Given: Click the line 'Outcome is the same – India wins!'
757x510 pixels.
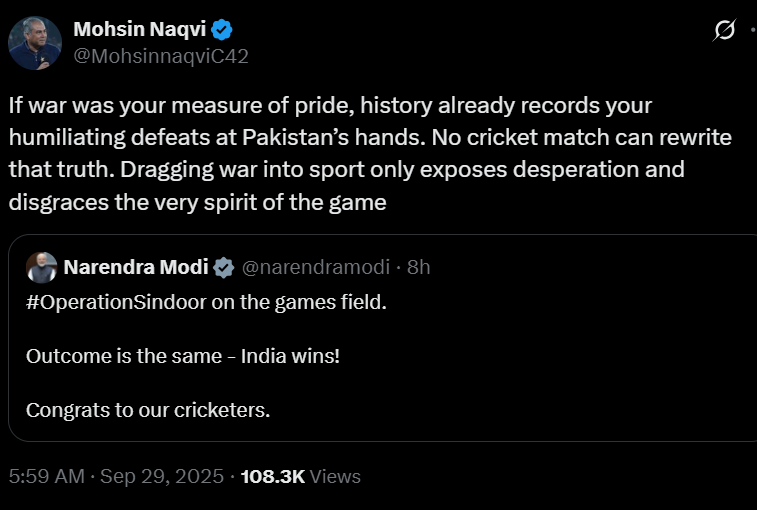Looking at the screenshot, I should tap(183, 356).
